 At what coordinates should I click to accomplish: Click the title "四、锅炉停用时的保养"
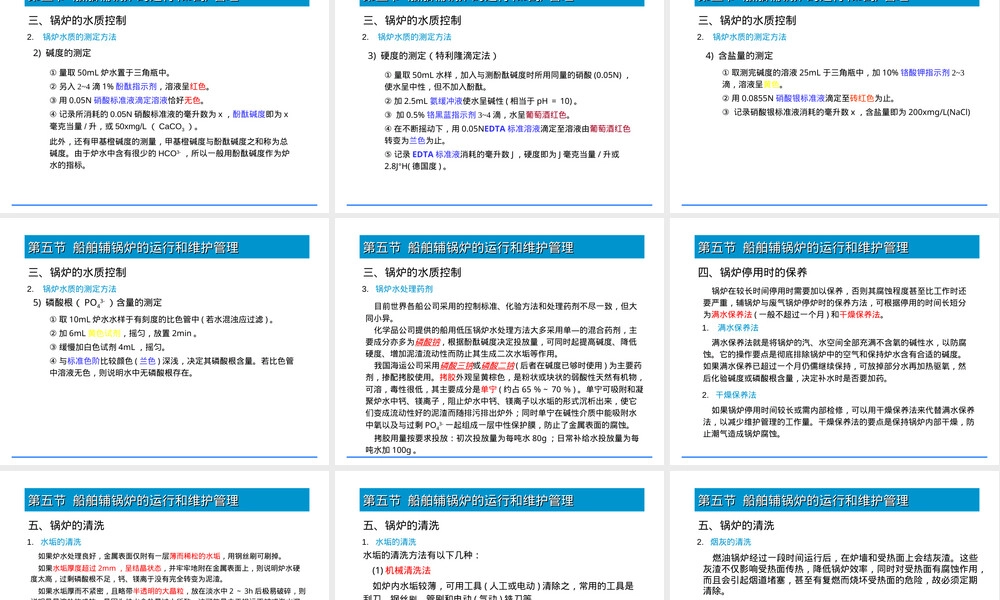tap(752, 272)
